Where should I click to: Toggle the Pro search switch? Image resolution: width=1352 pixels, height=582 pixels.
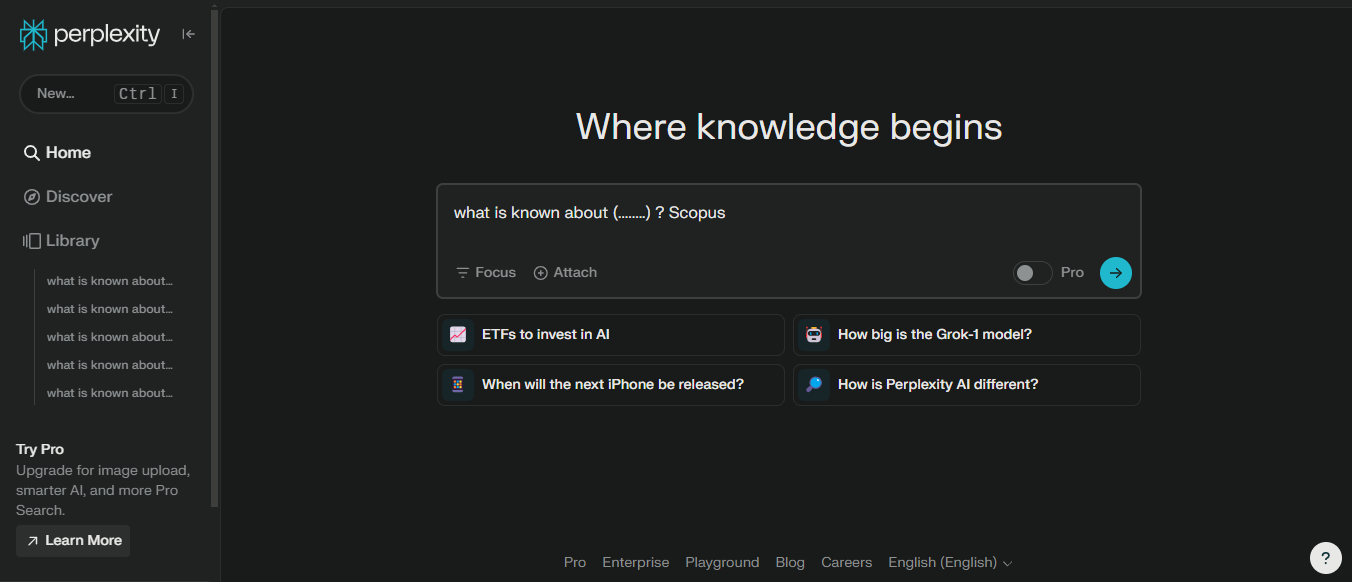pos(1033,273)
